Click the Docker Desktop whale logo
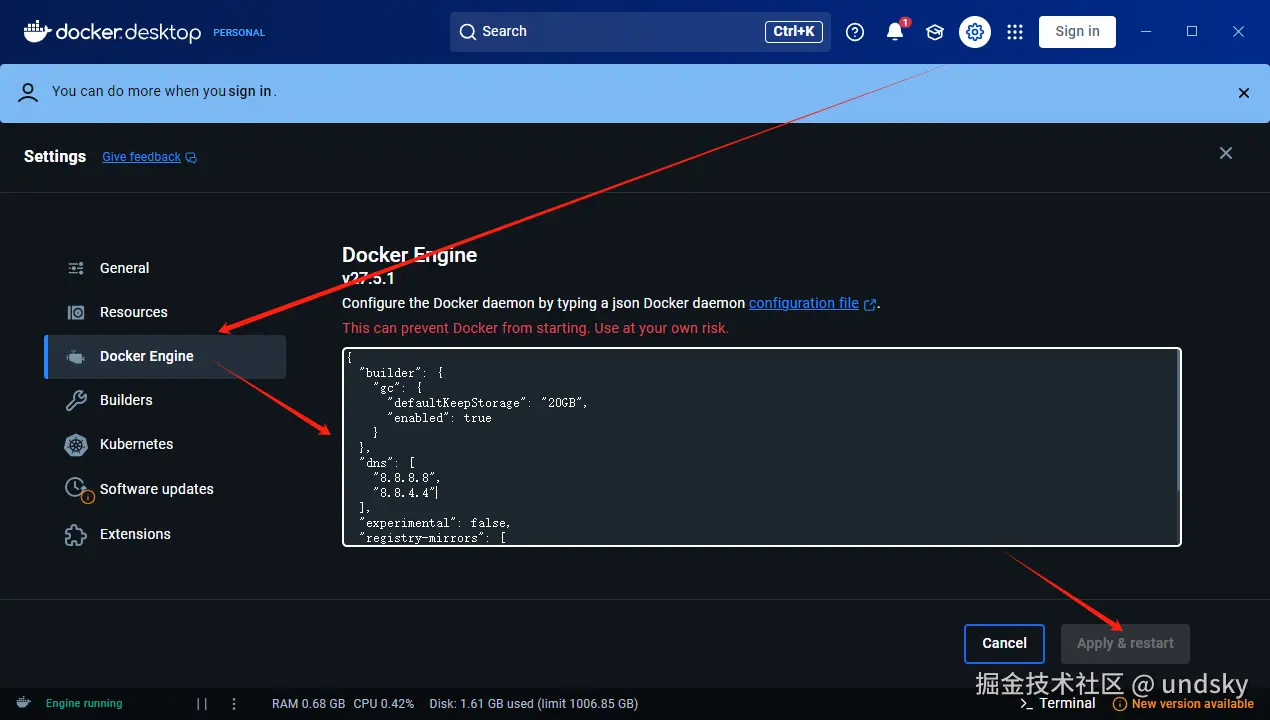Viewport: 1270px width, 720px height. (36, 31)
